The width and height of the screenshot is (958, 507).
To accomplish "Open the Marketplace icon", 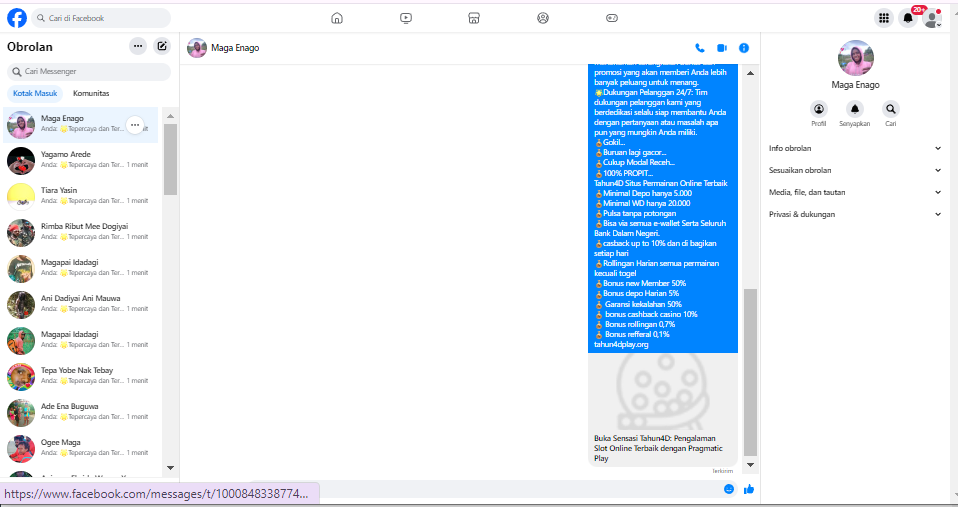I will [474, 18].
